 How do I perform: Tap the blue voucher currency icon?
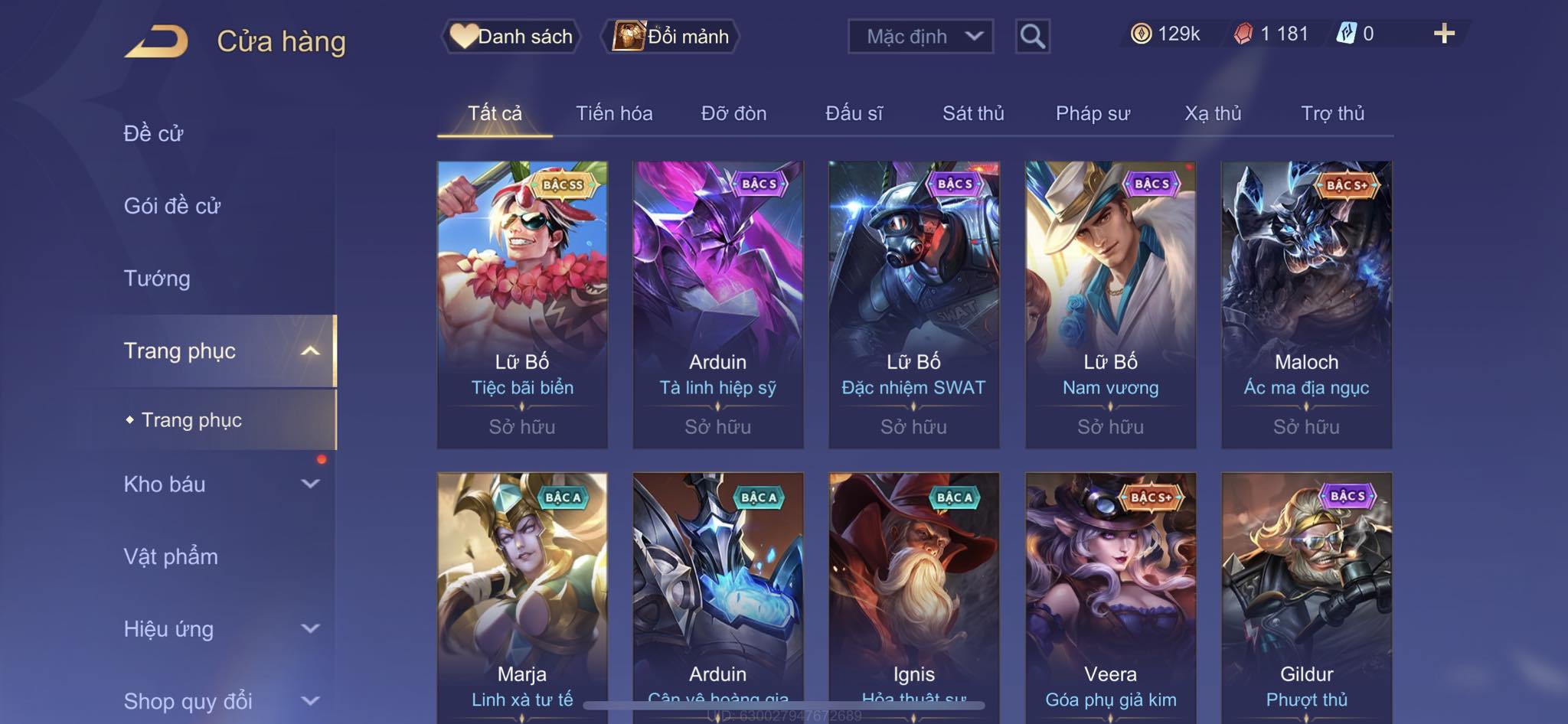(1346, 34)
